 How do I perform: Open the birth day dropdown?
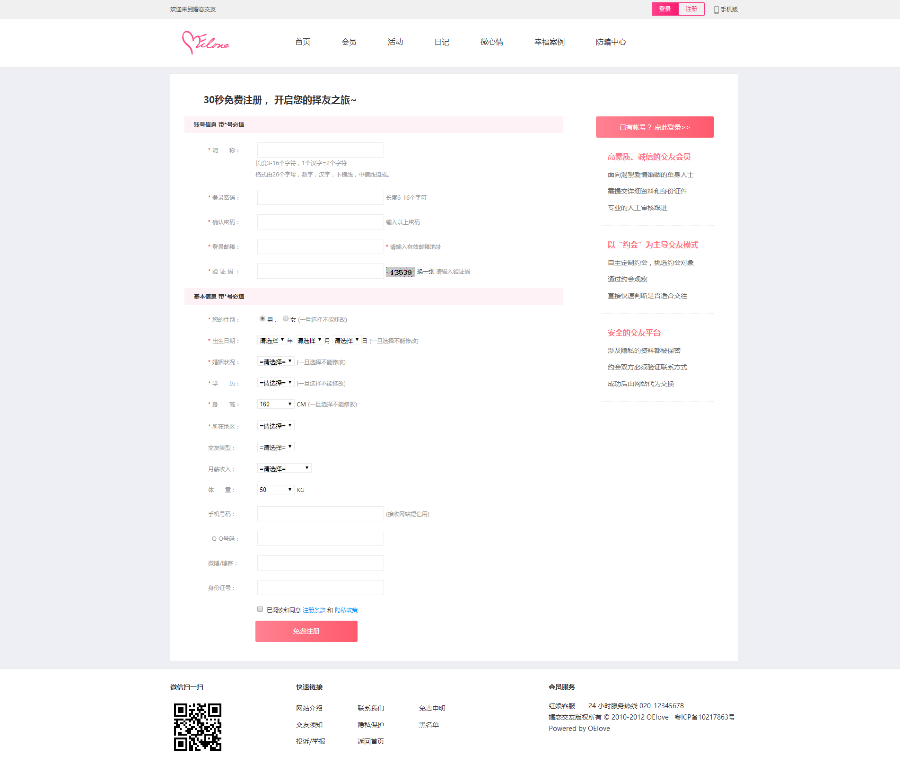(x=346, y=340)
